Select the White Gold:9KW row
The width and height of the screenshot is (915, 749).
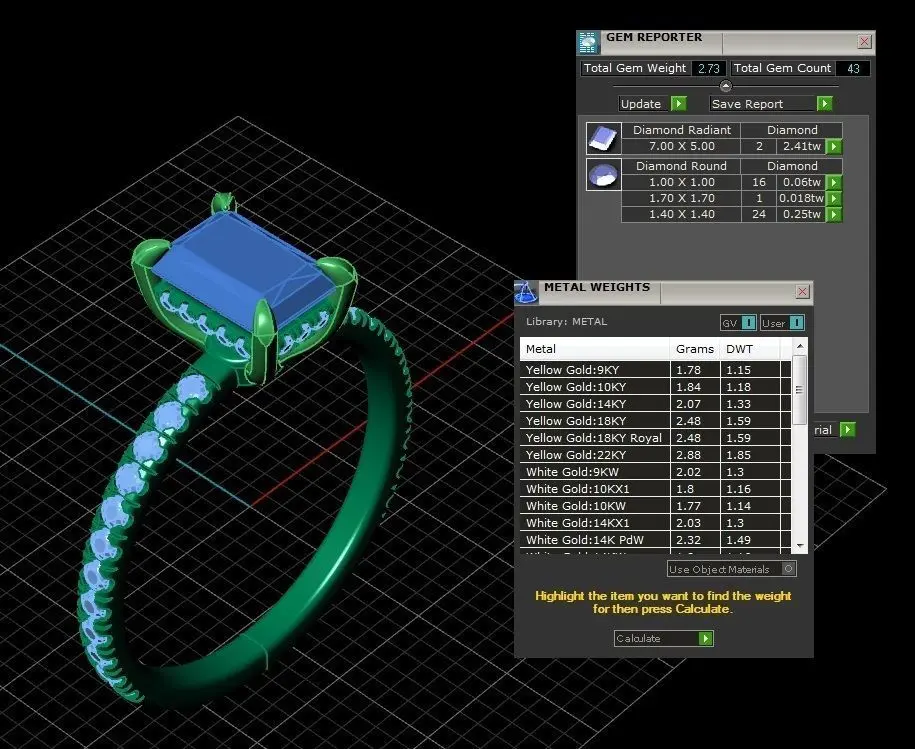[x=655, y=472]
